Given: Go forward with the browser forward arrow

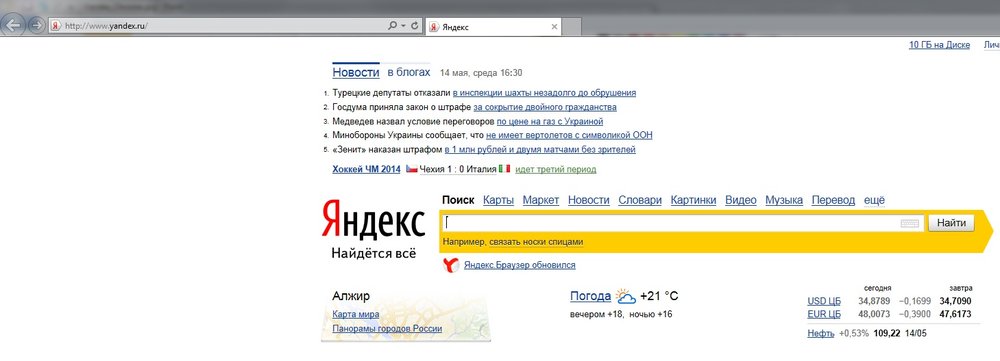Looking at the screenshot, I should (x=36, y=26).
